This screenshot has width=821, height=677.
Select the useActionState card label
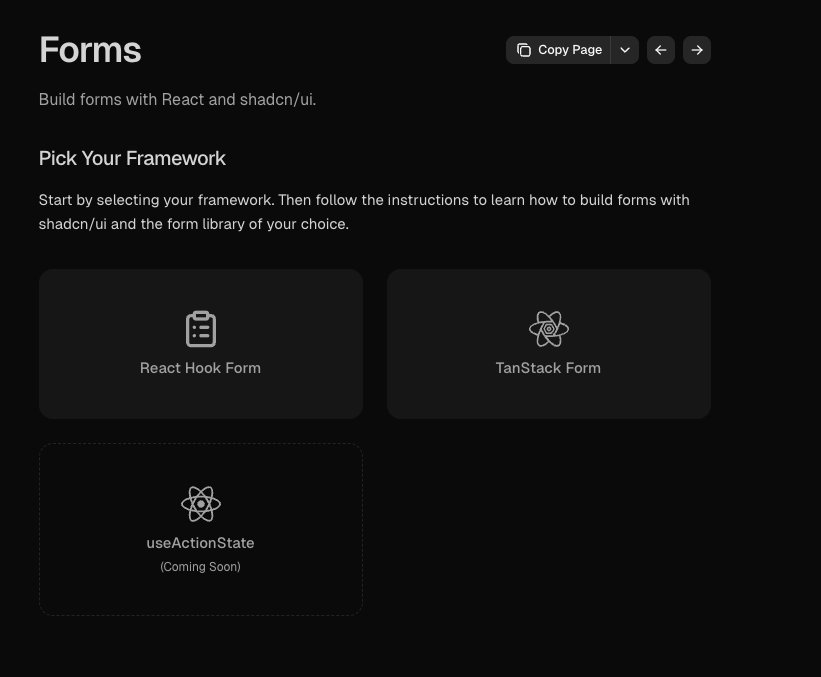click(x=201, y=543)
